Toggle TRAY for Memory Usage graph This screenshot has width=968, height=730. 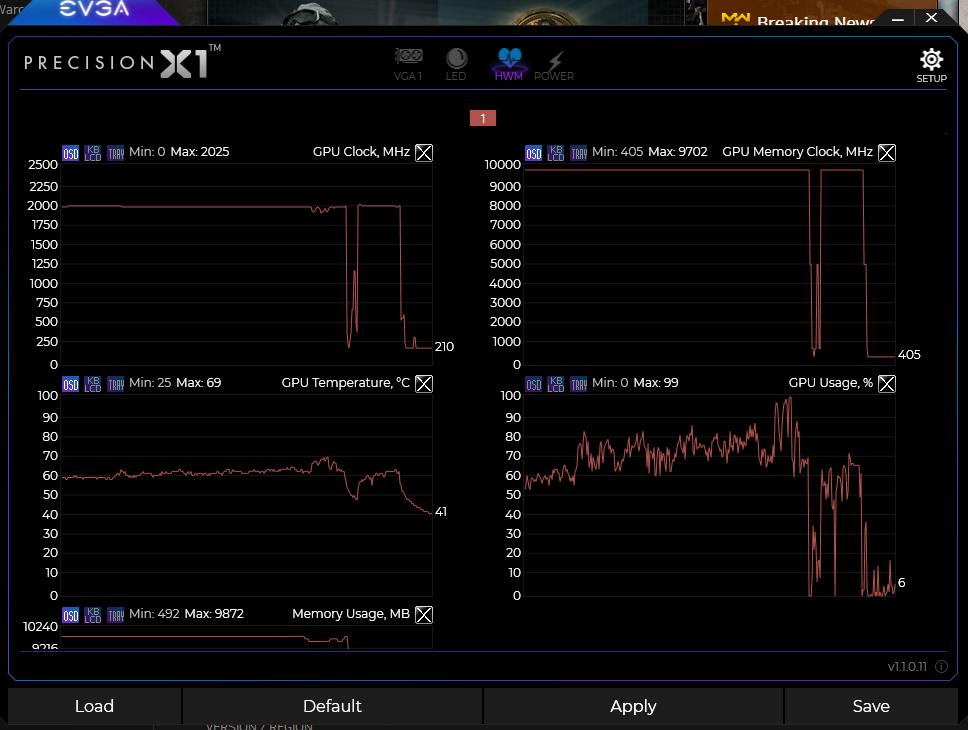click(115, 615)
